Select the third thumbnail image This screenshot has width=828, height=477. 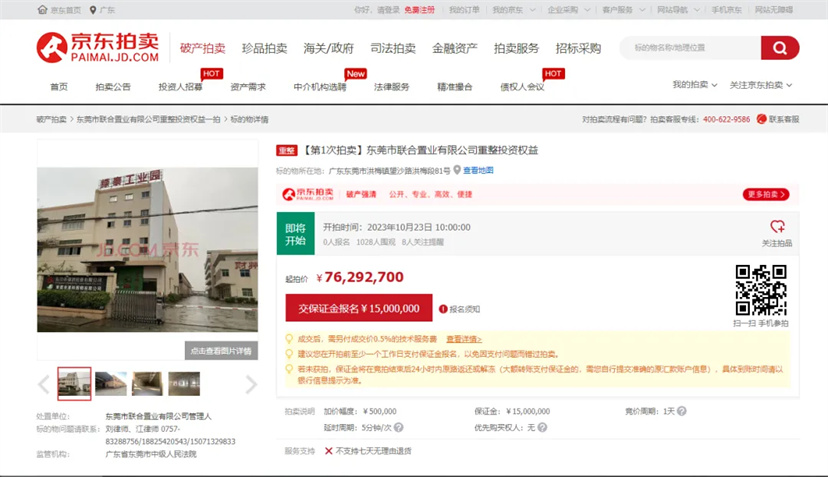pyautogui.click(x=147, y=384)
